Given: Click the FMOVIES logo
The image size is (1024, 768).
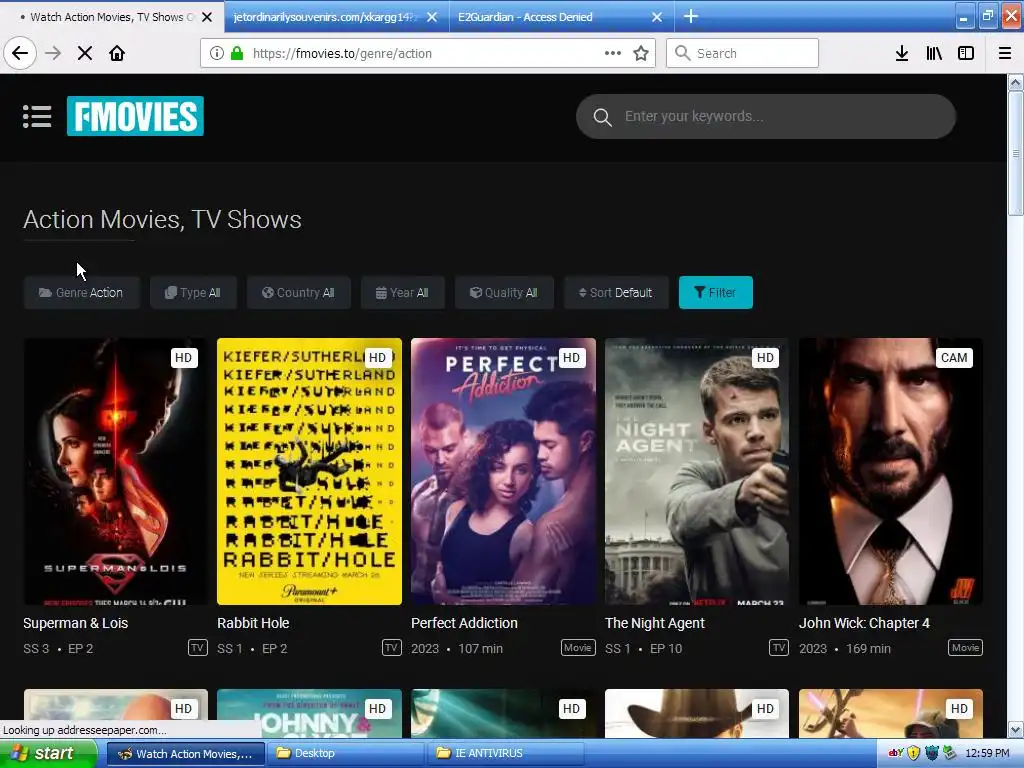Looking at the screenshot, I should point(135,116).
